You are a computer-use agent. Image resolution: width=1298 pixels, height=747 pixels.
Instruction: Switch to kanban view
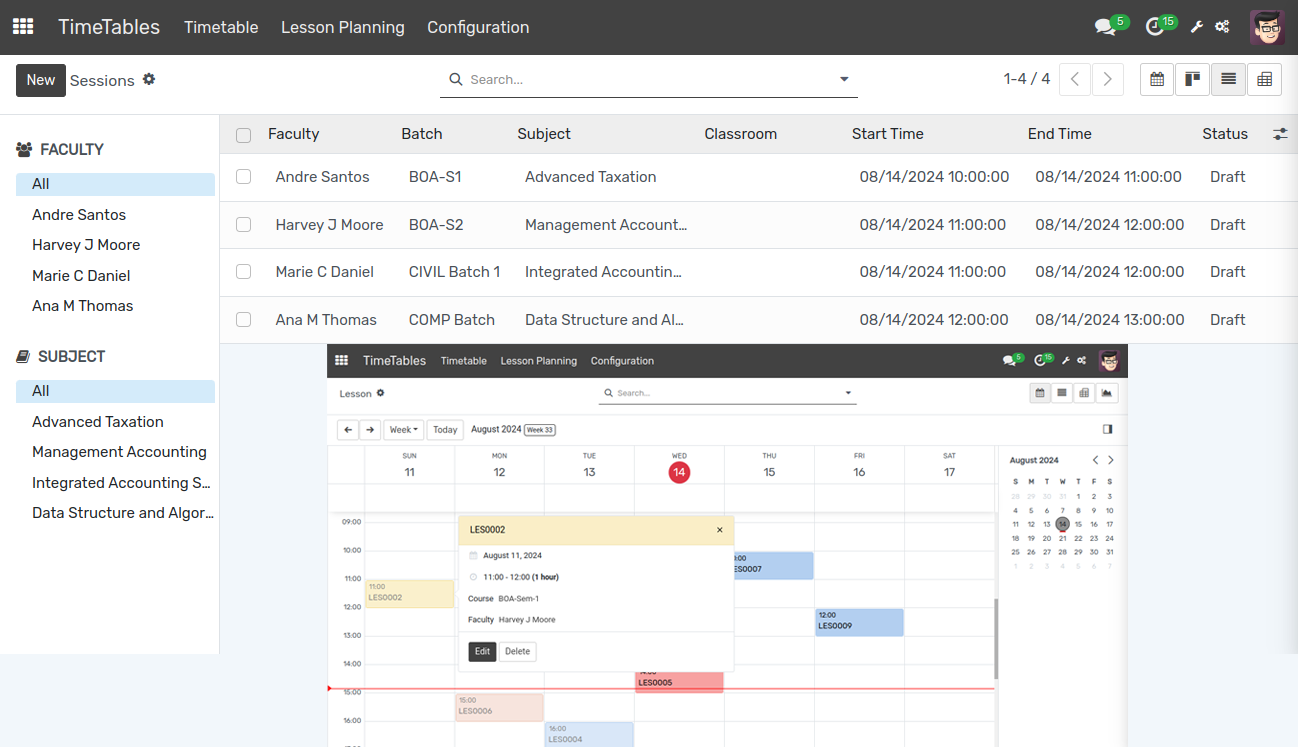(1192, 79)
